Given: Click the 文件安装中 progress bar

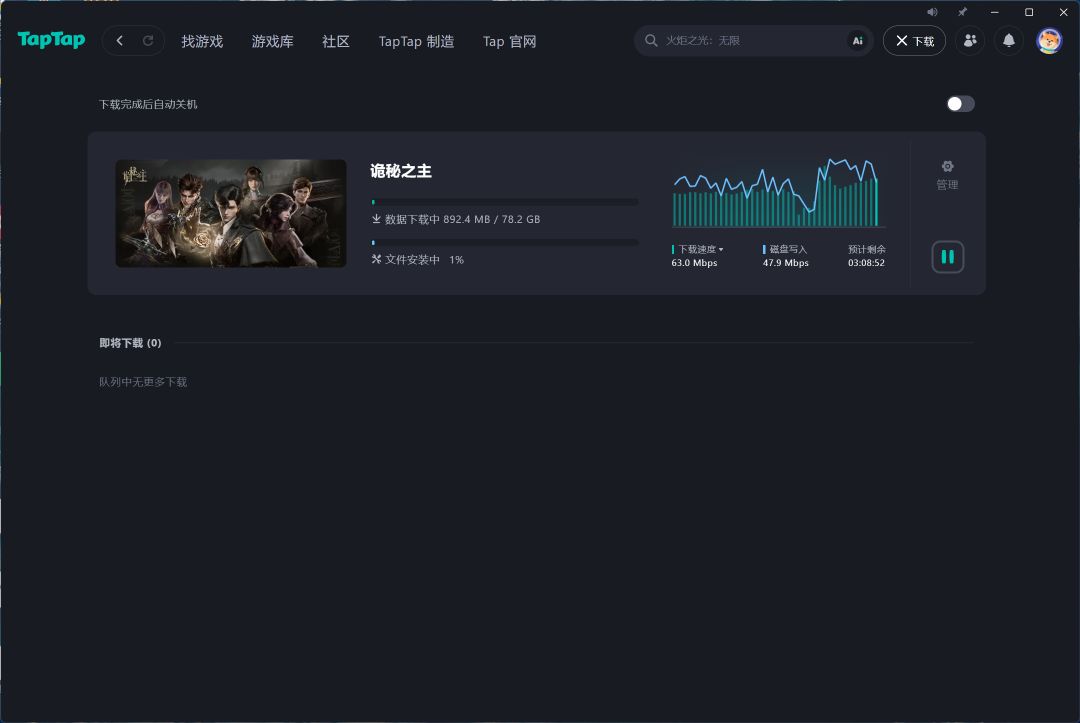Looking at the screenshot, I should point(505,242).
